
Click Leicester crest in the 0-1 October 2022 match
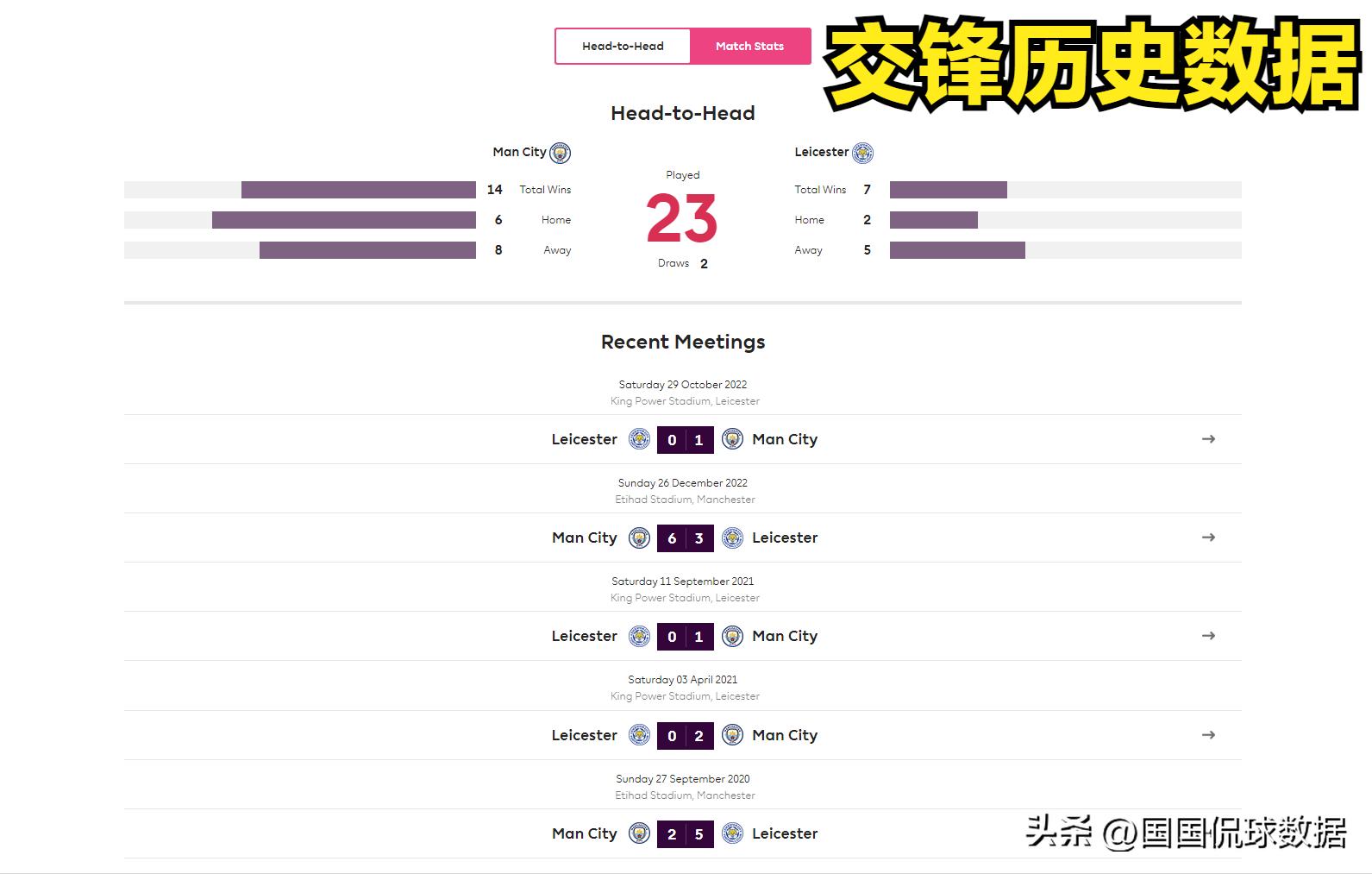639,439
